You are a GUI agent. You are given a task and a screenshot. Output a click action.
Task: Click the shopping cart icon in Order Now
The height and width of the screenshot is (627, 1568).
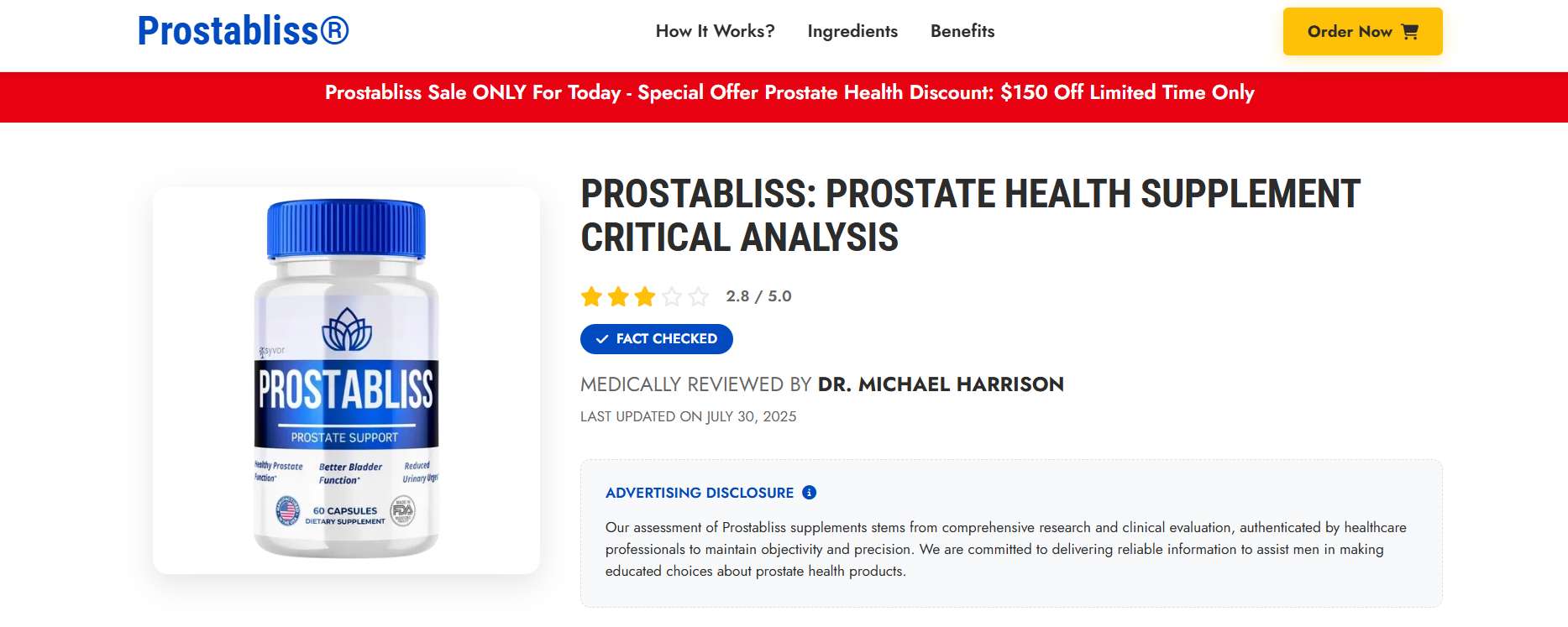[1410, 32]
